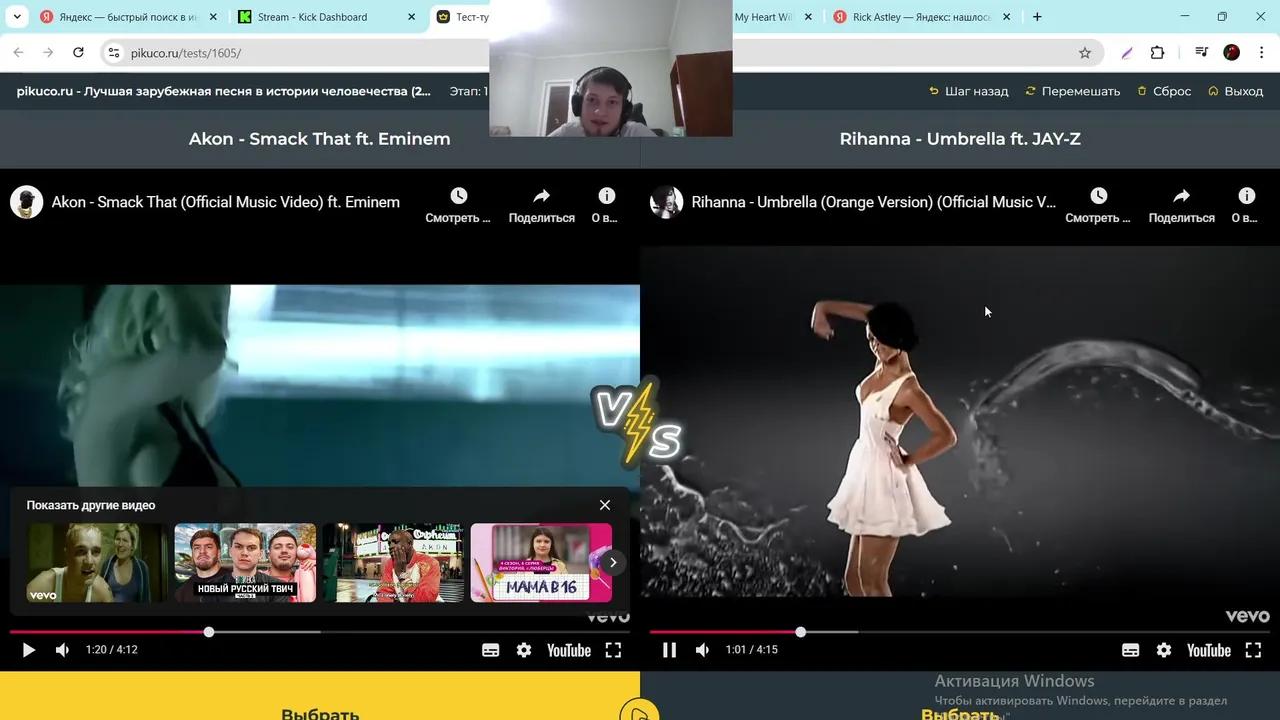This screenshot has height=720, width=1280.
Task: Seek on the Akon video progress bar
Action: (320, 632)
